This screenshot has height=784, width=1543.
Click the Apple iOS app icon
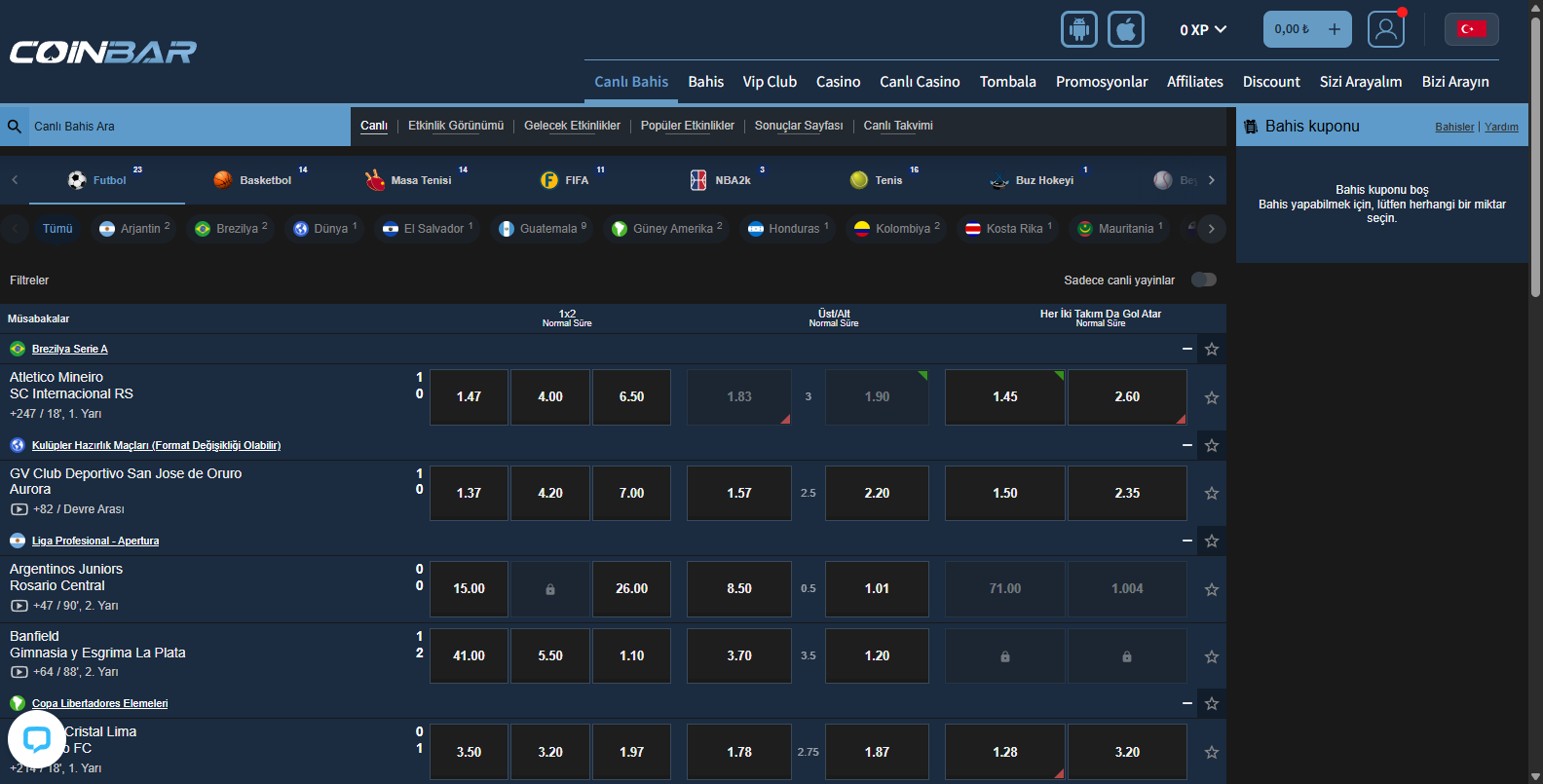(1125, 29)
